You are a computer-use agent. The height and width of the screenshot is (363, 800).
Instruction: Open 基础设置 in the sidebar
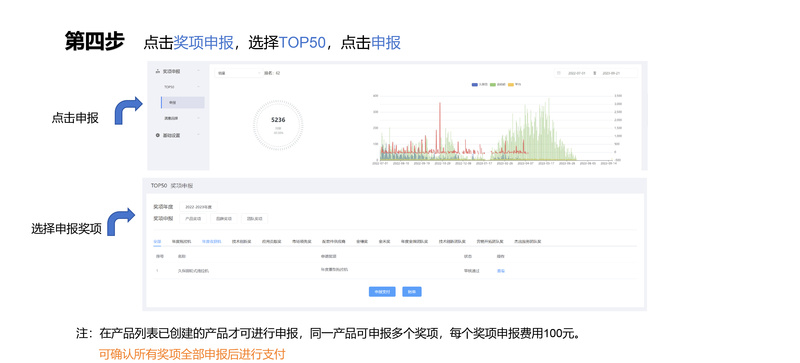coord(172,135)
